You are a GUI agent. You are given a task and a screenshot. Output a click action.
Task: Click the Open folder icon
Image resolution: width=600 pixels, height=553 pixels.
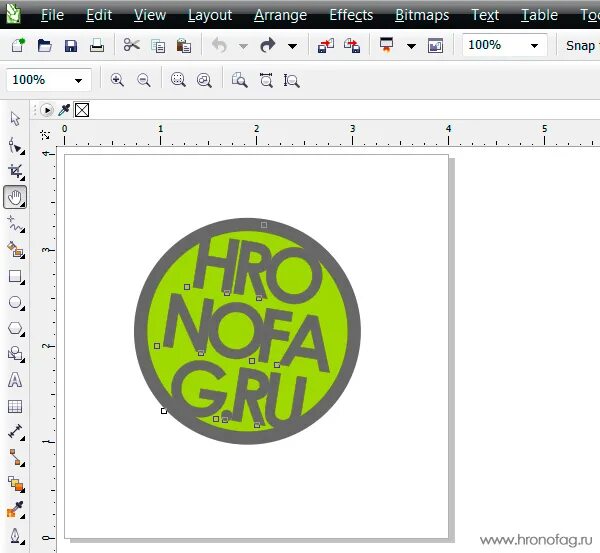(x=44, y=46)
